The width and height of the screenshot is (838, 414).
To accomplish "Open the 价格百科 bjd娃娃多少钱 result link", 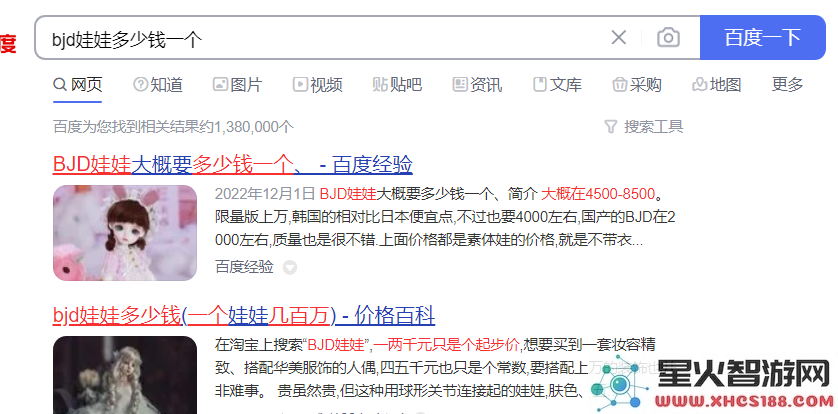I will (x=244, y=316).
